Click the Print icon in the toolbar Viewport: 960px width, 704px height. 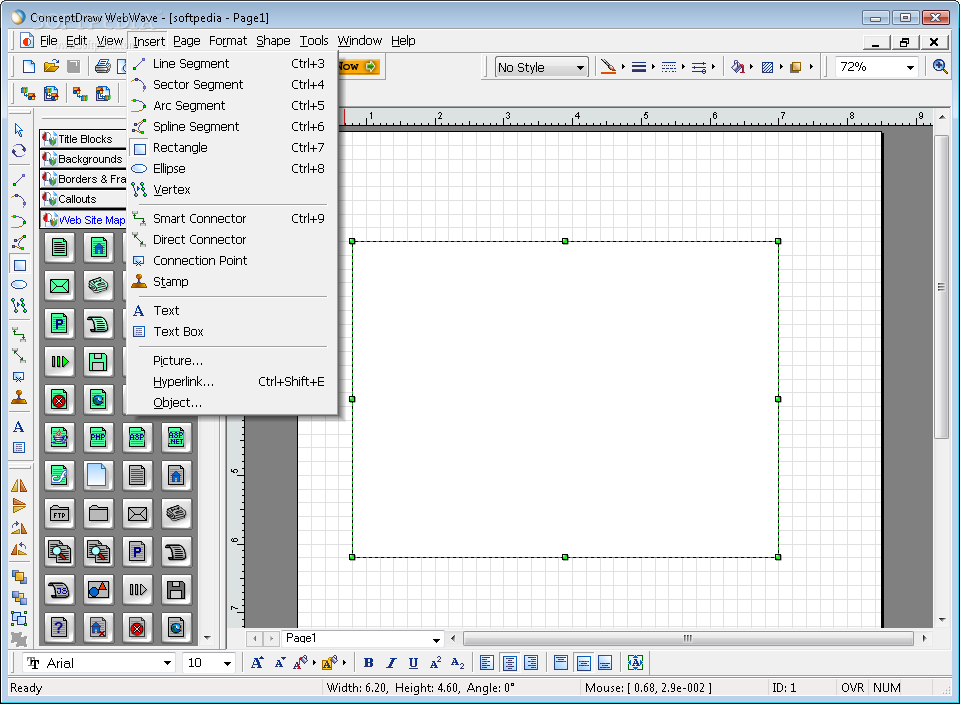tap(102, 67)
